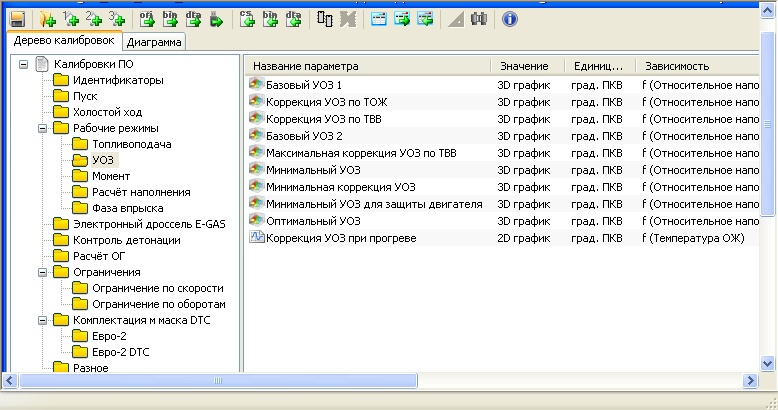Switch to the 'Диаграмма' tab
Image resolution: width=778 pixels, height=410 pixels.
pos(154,42)
